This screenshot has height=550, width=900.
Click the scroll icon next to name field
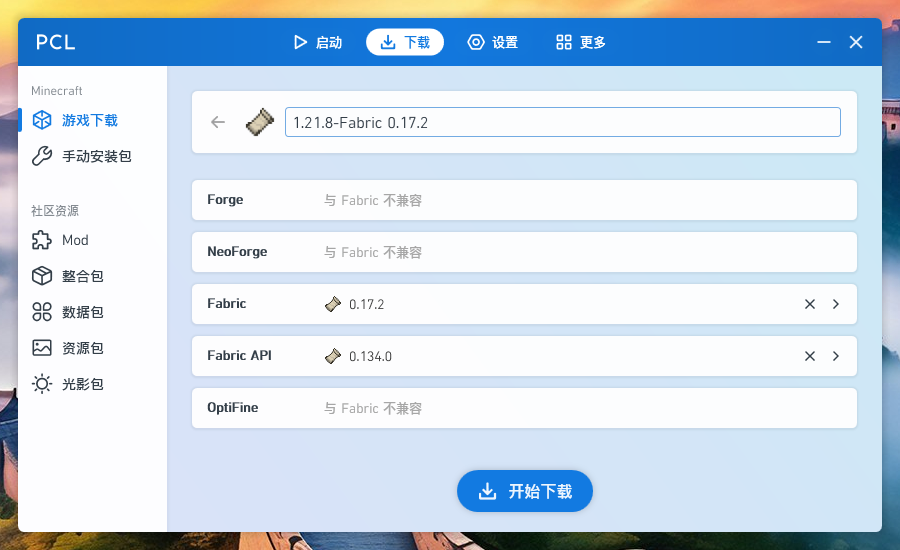[259, 122]
